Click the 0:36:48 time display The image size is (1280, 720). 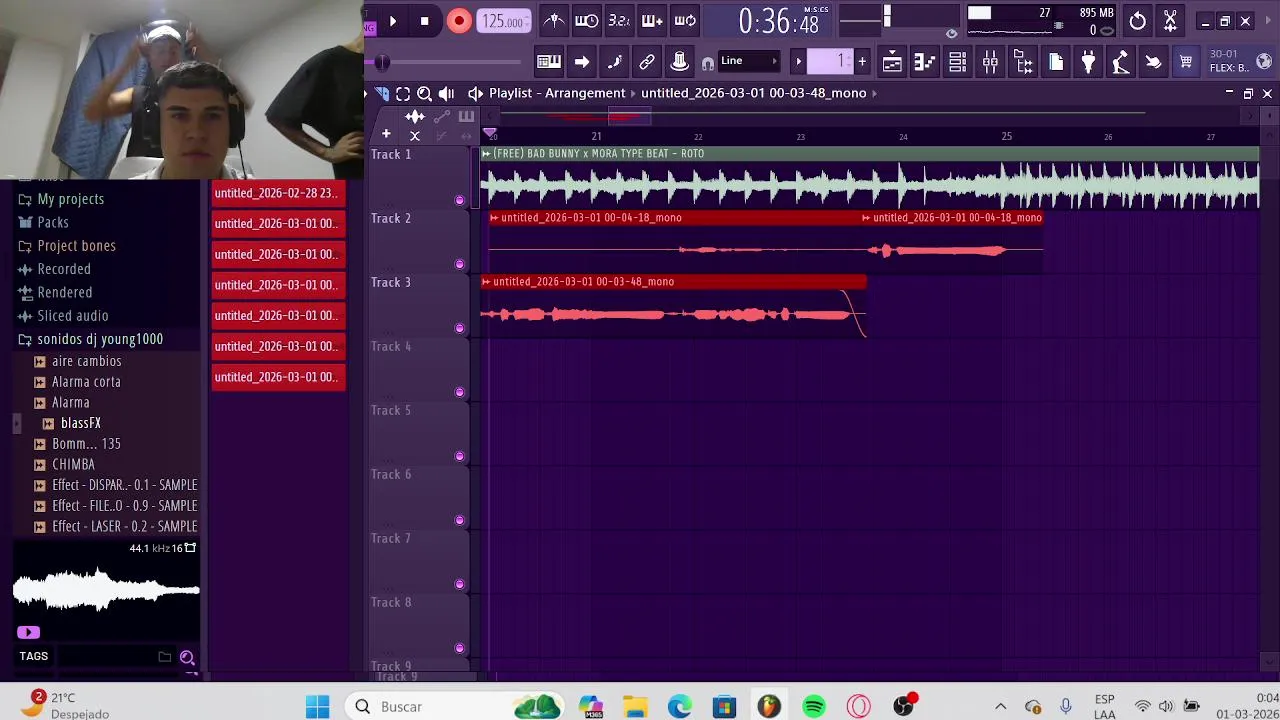(x=779, y=21)
